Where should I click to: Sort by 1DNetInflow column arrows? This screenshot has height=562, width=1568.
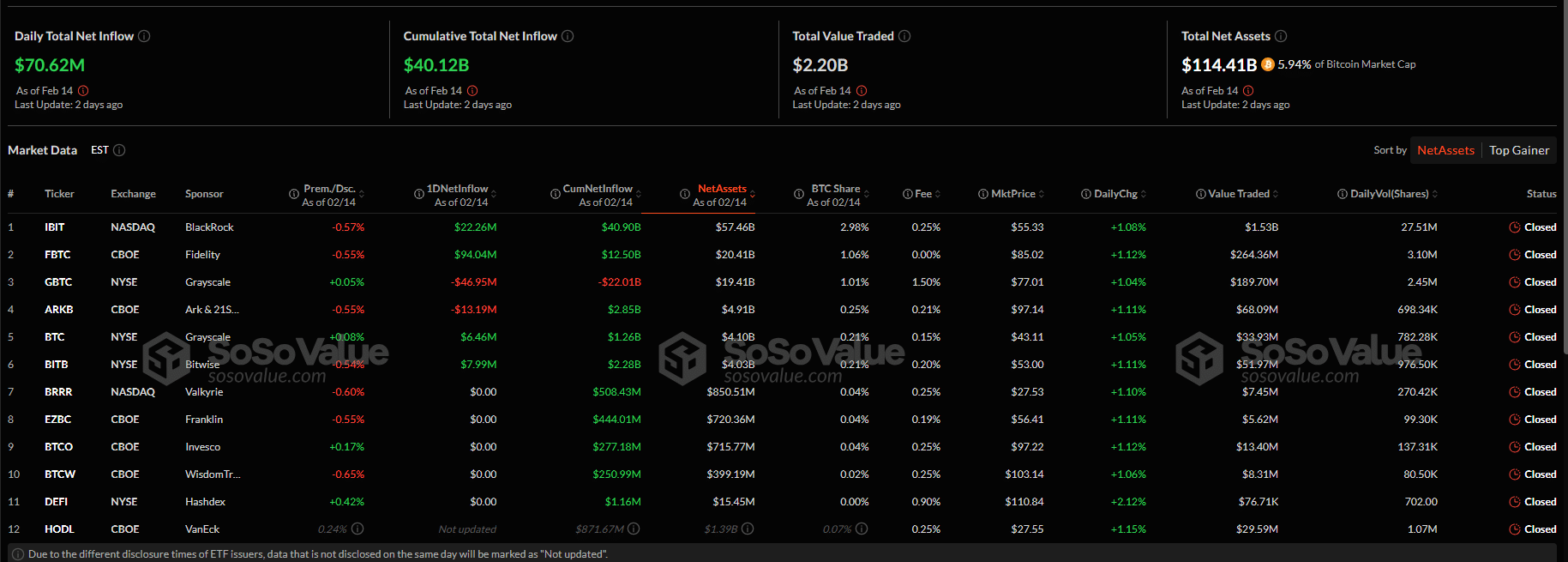click(x=494, y=194)
